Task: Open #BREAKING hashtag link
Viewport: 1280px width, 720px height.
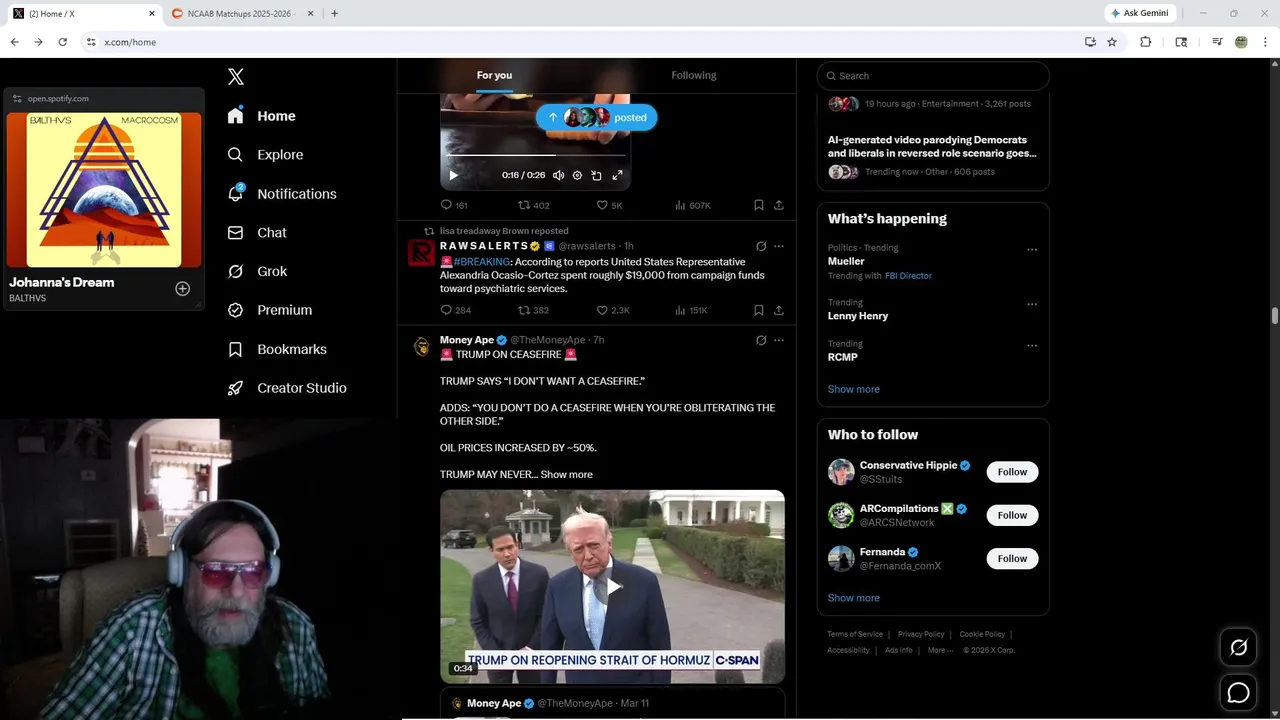Action: [482, 262]
